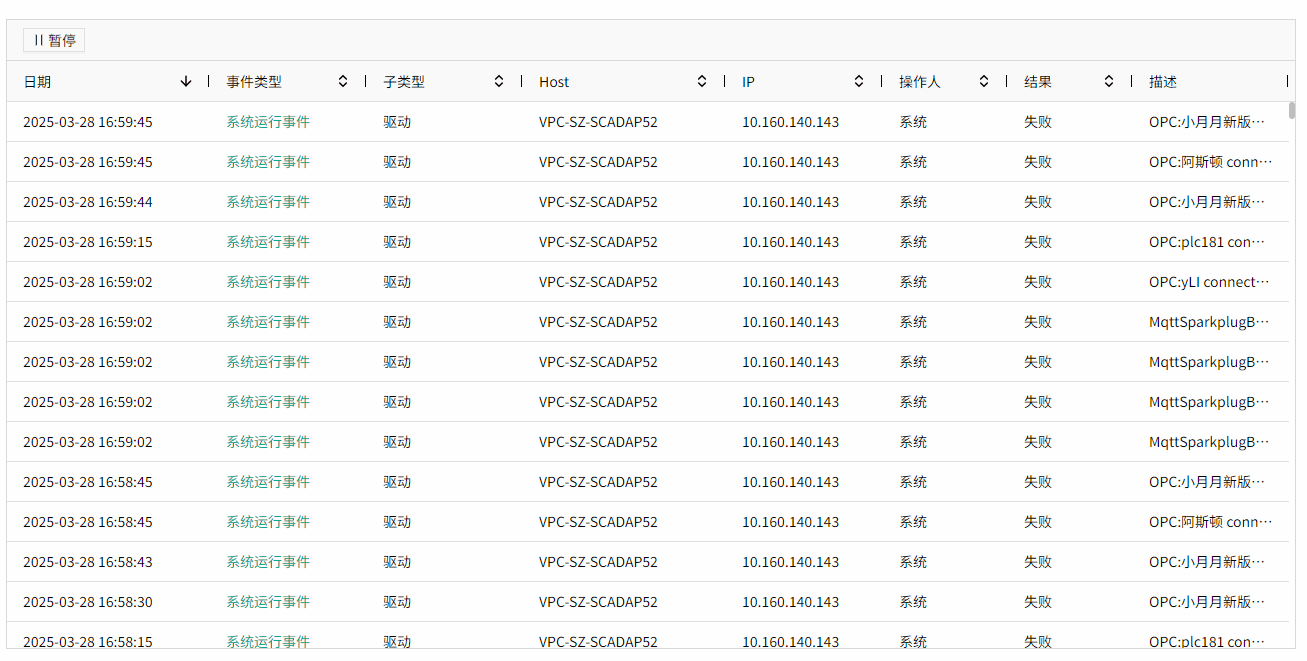The height and width of the screenshot is (661, 1307).
Task: Click column resize handle after Host header
Action: click(x=725, y=81)
